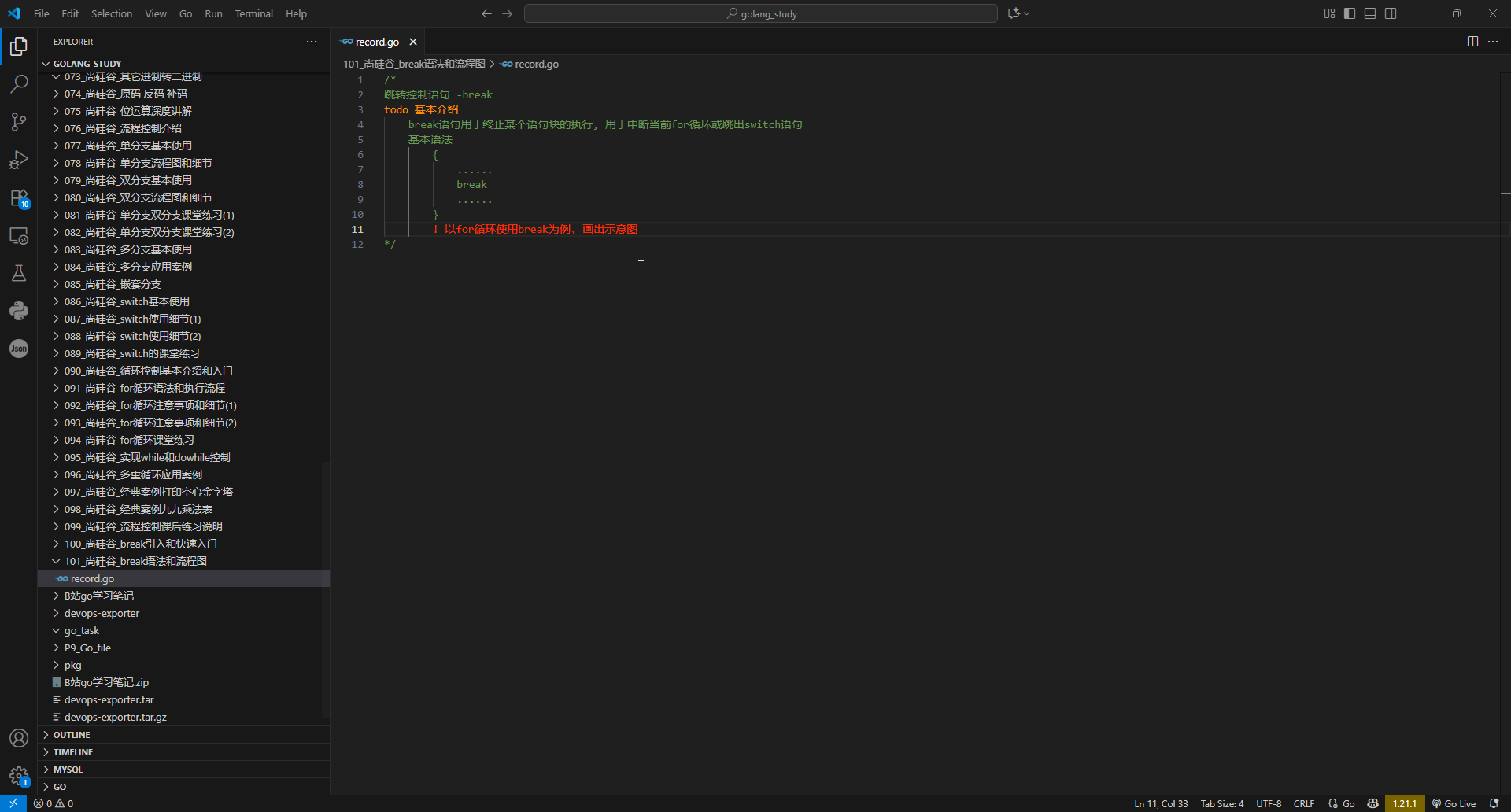Click the Go version 1.21.1 indicator
This screenshot has height=812, width=1511.
[1405, 803]
